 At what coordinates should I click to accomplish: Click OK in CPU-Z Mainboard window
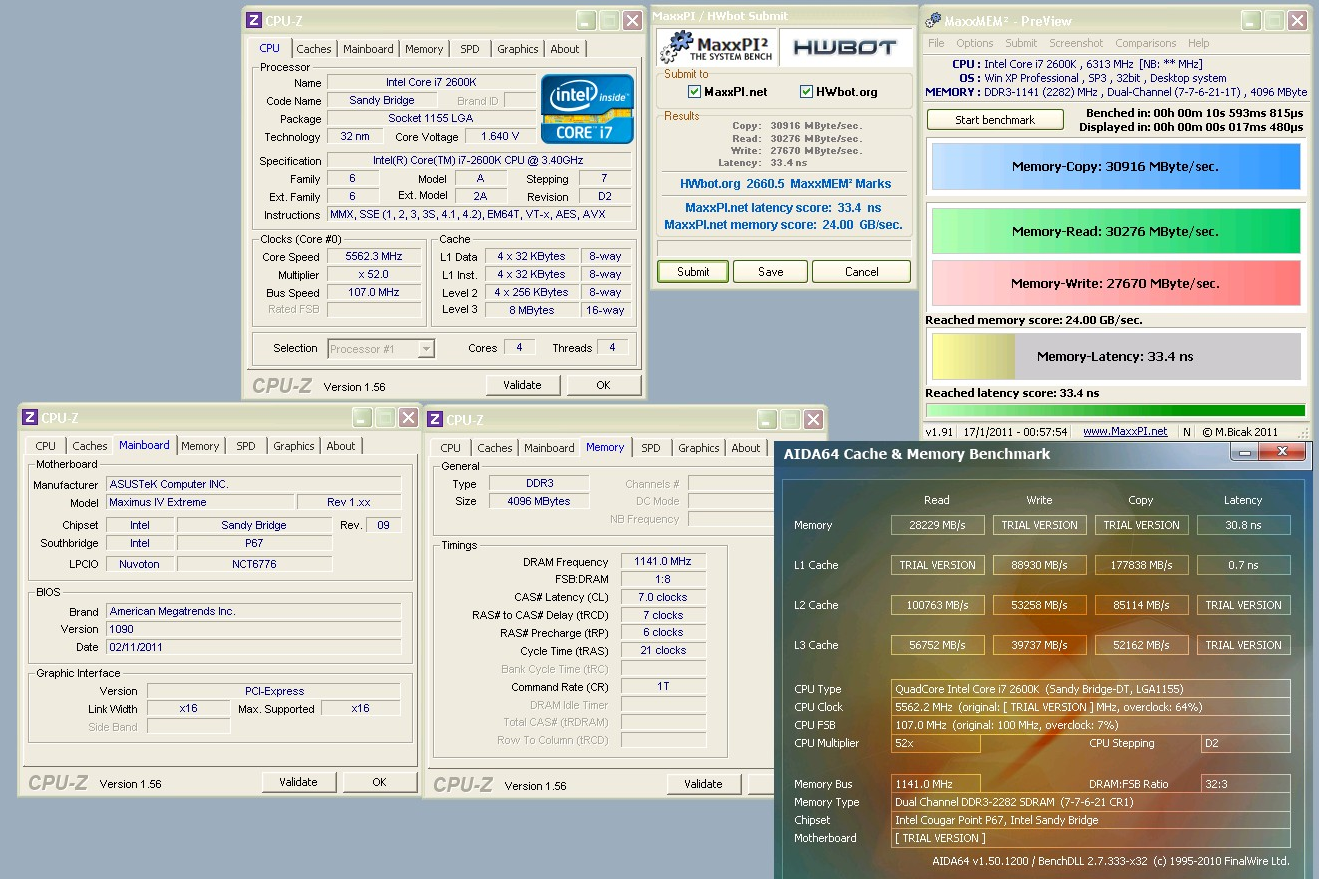379,782
